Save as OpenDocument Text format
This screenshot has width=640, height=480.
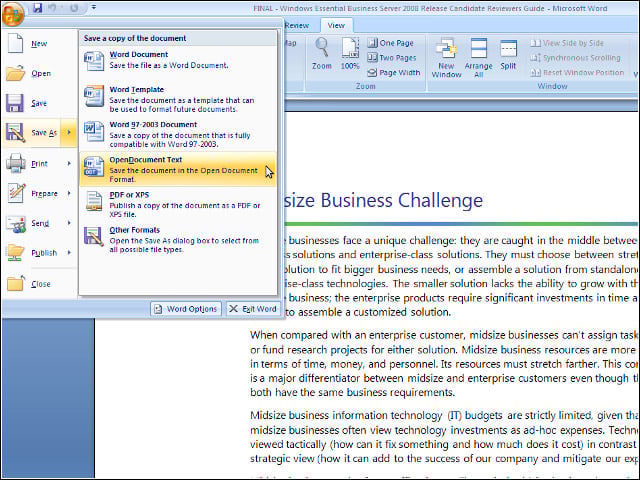[x=178, y=169]
